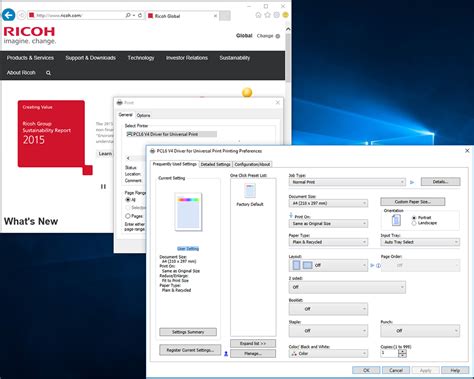The image size is (474, 379).
Task: Click the rainbow current setting page preview
Action: click(188, 212)
